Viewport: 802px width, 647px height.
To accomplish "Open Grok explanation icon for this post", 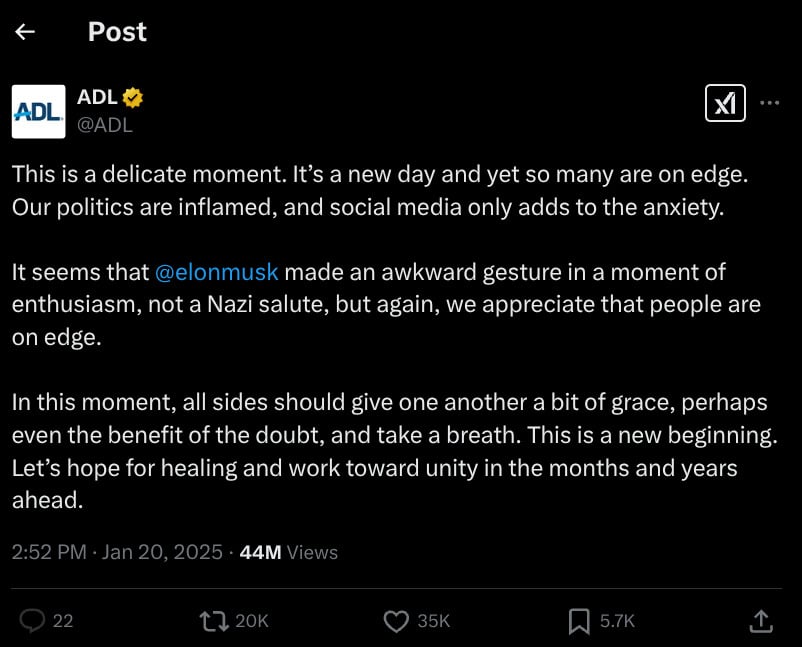I will point(725,102).
